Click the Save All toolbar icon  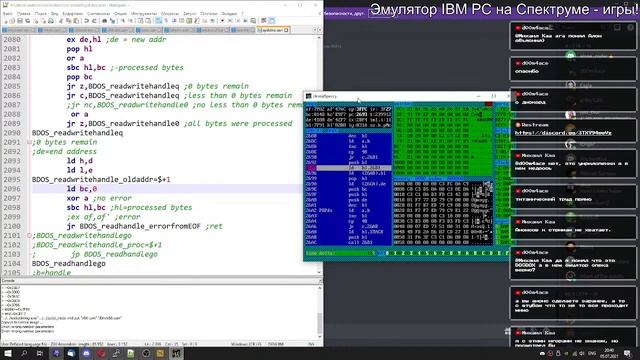point(28,20)
